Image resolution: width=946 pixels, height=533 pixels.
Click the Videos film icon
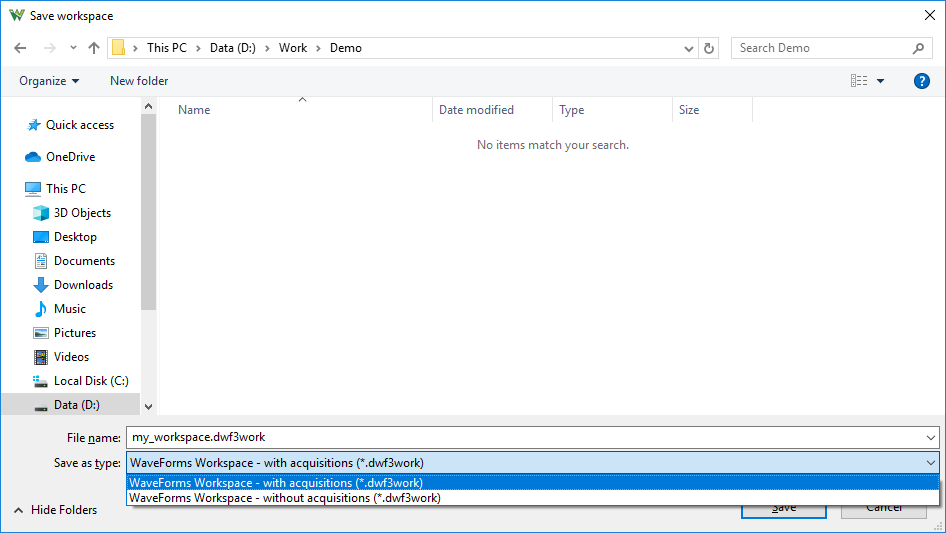[40, 357]
